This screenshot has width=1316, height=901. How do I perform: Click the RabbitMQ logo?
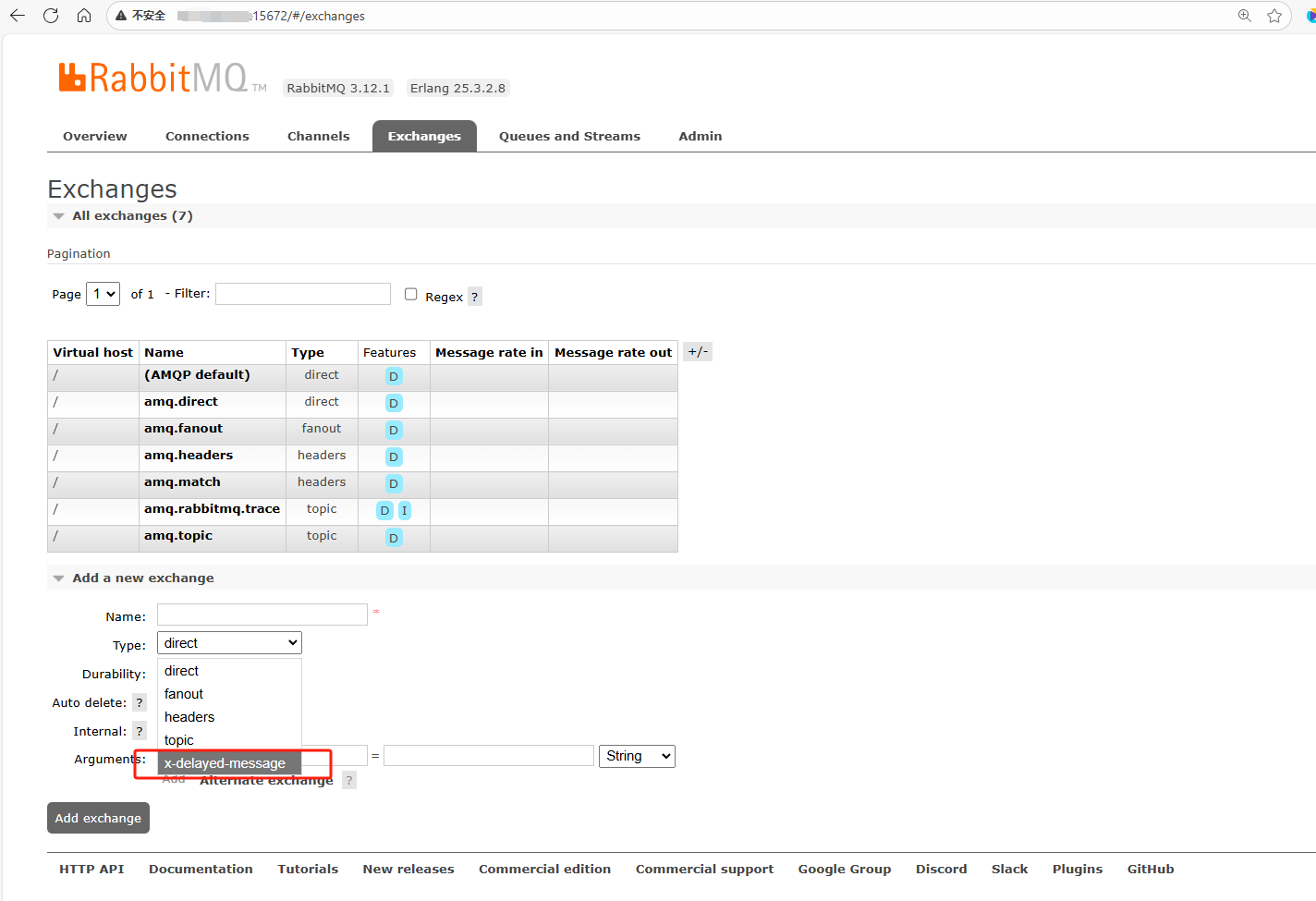[153, 78]
